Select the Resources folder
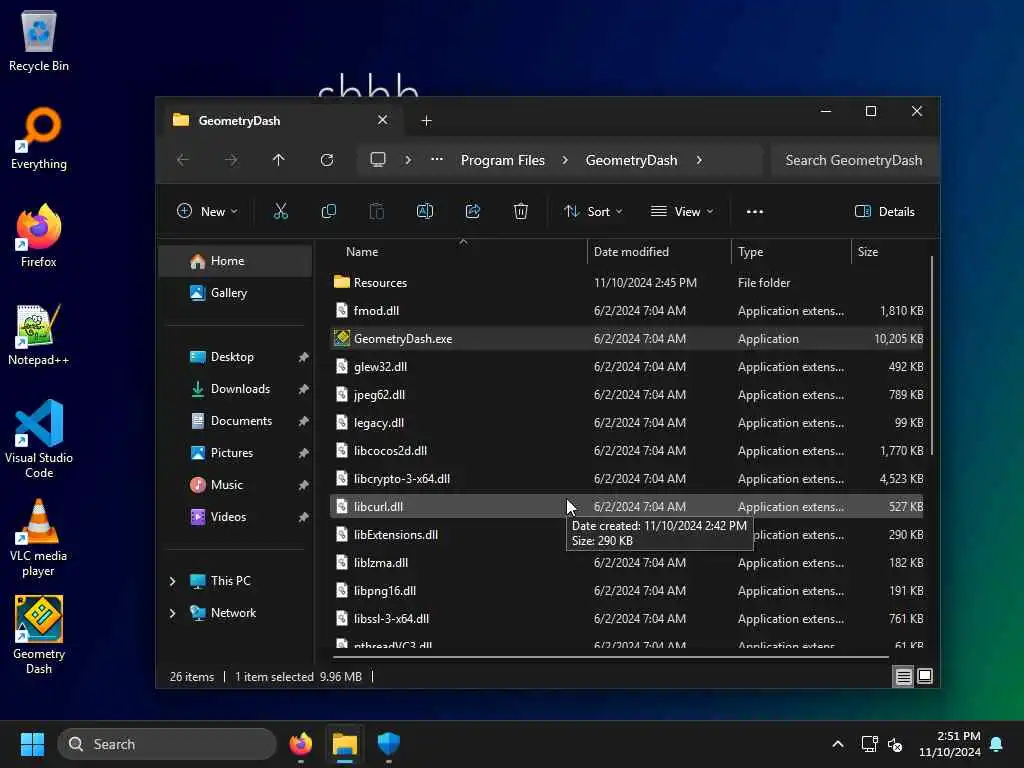This screenshot has width=1024, height=768. click(626, 283)
